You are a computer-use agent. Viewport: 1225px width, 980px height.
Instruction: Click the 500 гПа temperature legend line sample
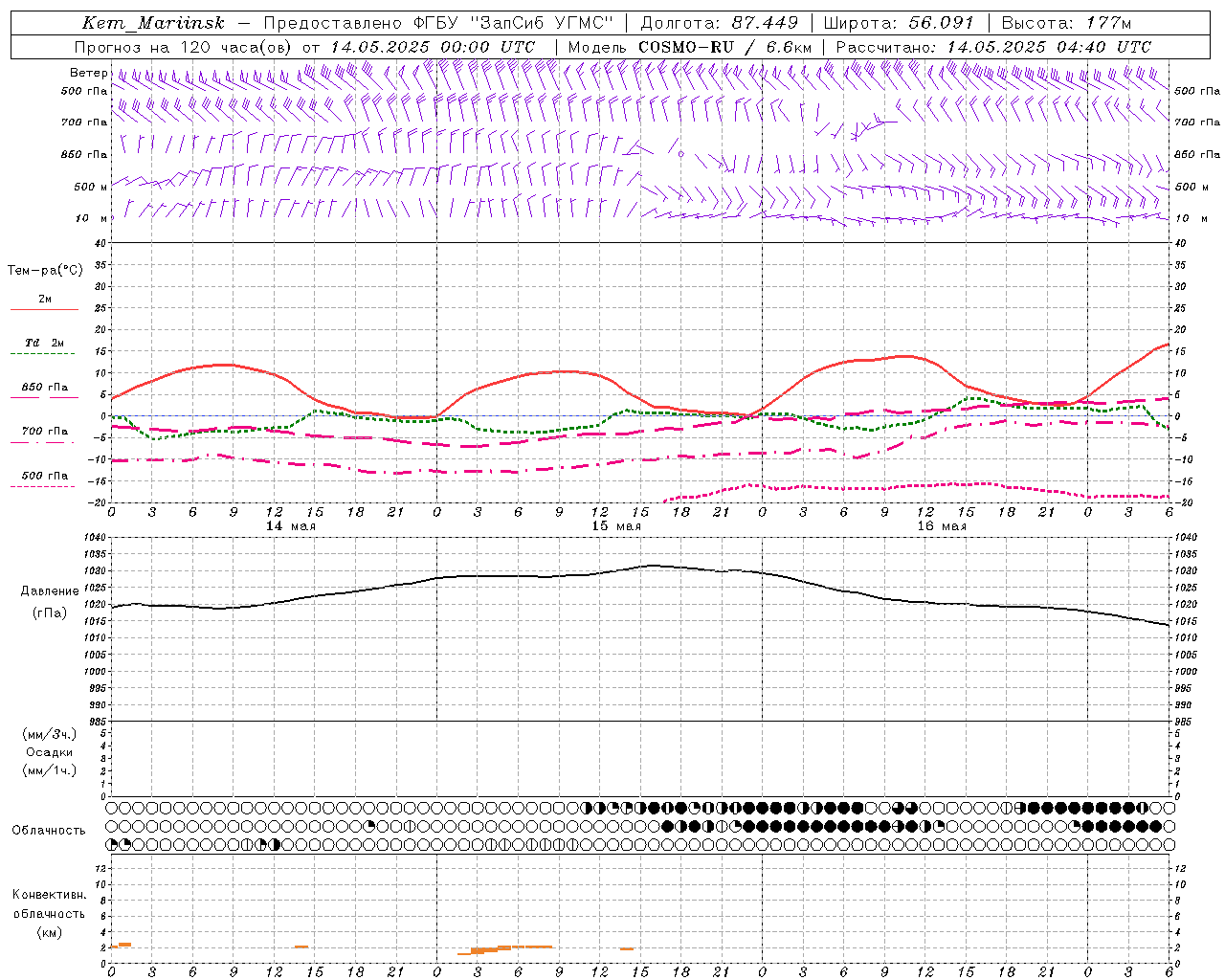point(44,486)
